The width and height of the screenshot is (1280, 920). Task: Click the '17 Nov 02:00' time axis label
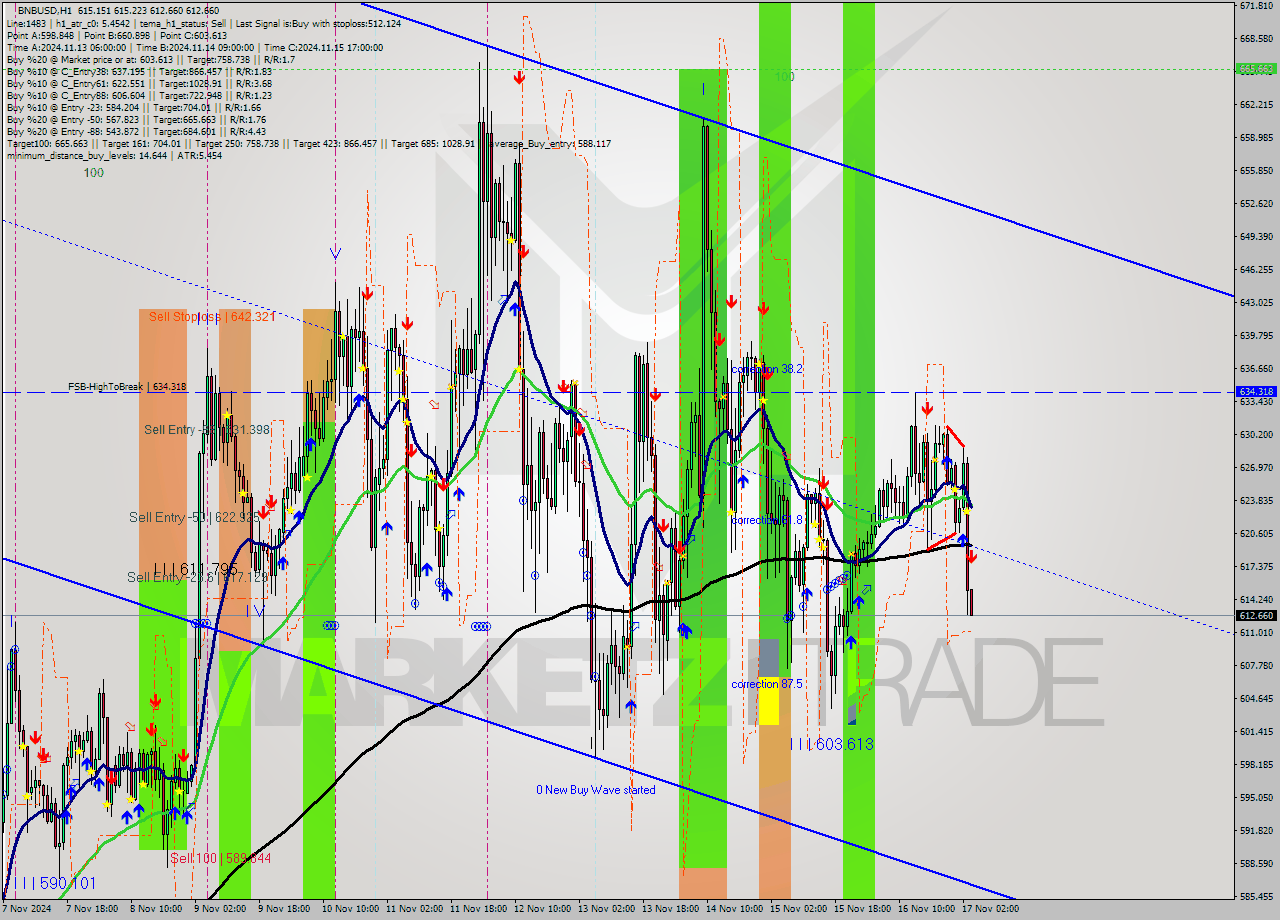point(991,909)
